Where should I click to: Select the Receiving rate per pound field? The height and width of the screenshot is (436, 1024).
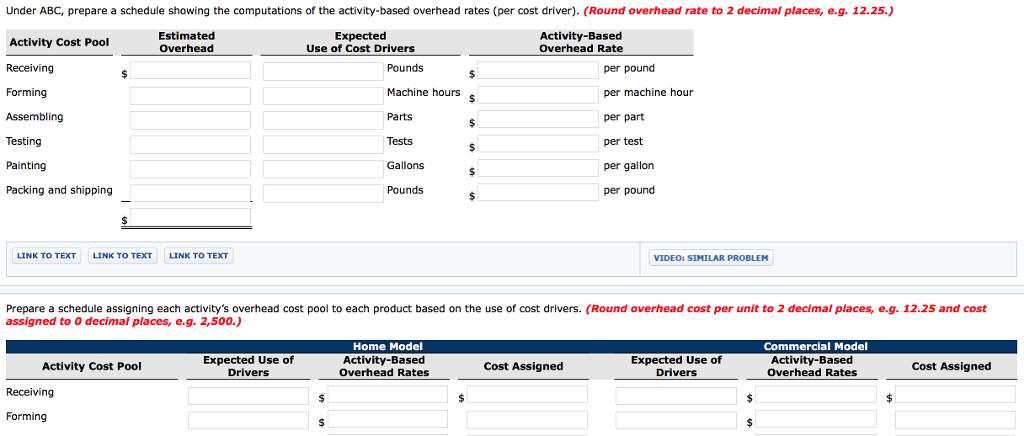point(537,70)
